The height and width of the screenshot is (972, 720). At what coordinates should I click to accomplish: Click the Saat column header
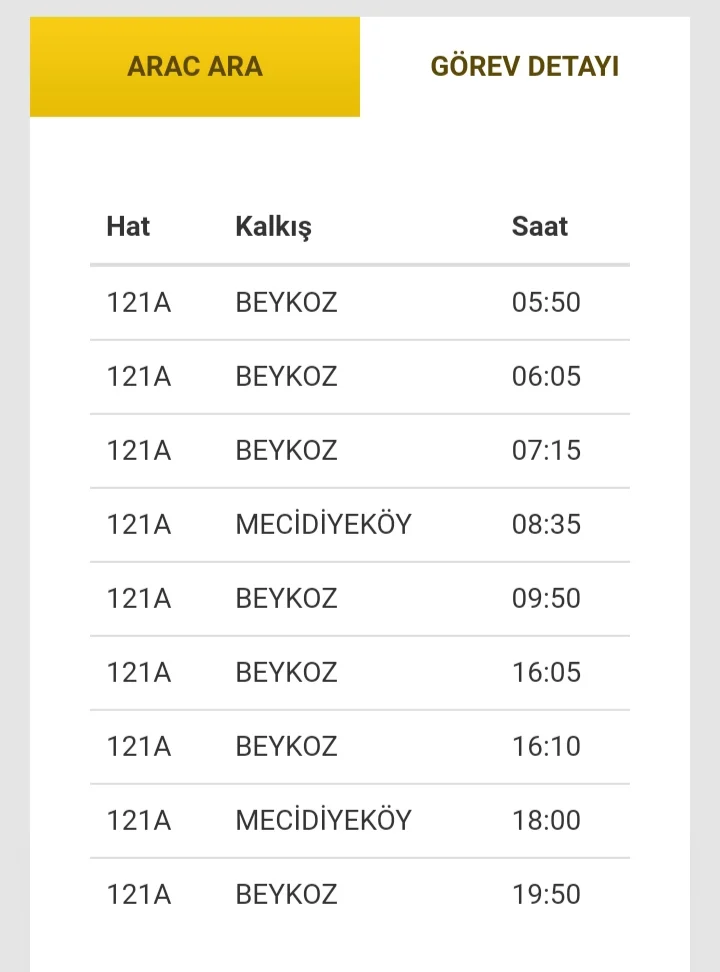(540, 226)
